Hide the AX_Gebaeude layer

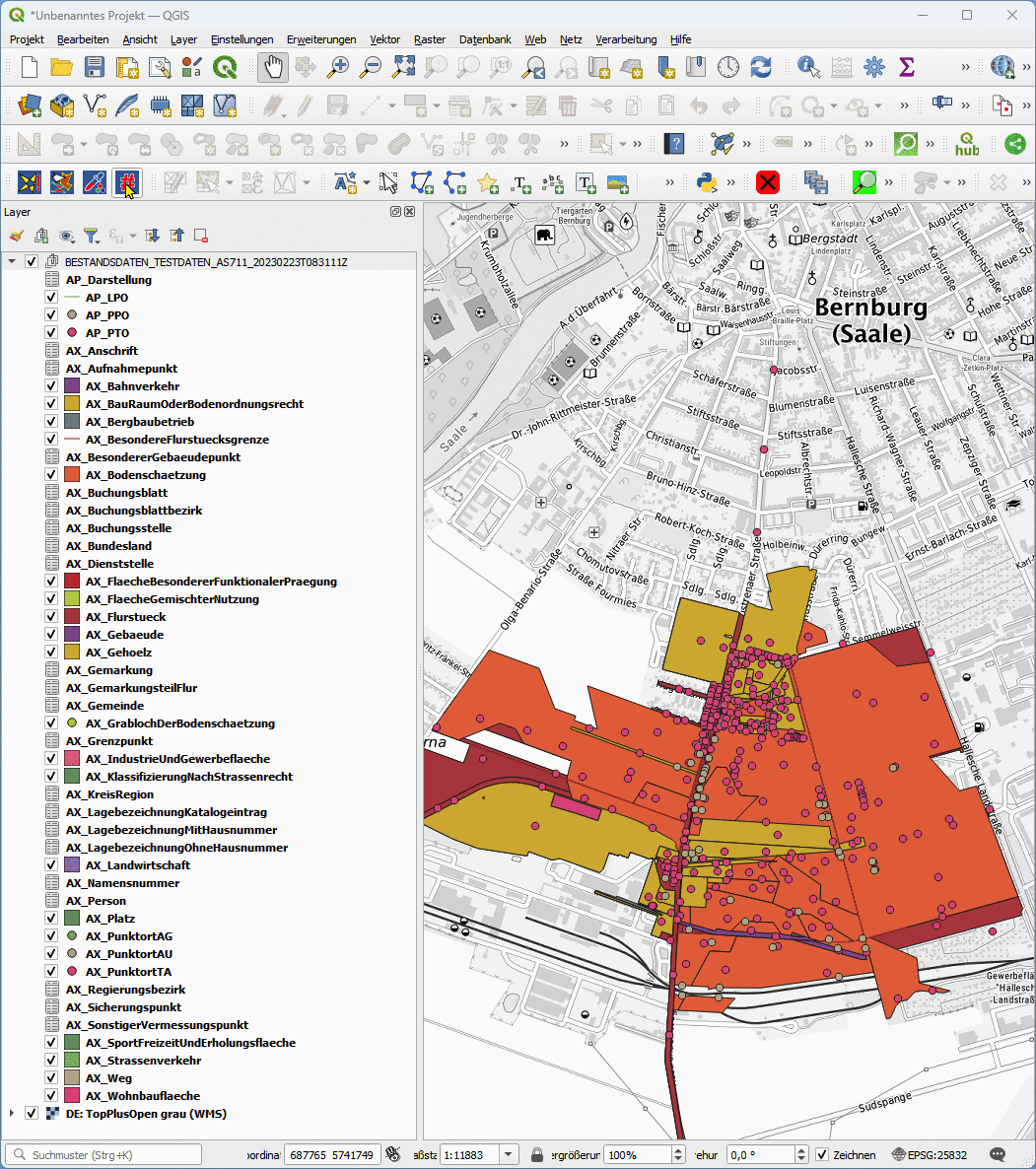click(50, 635)
